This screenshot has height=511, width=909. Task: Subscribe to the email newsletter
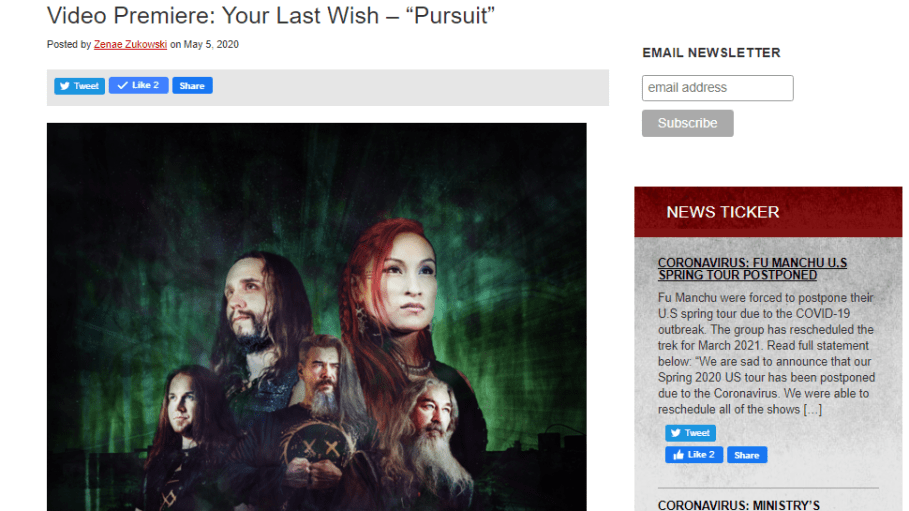(688, 124)
